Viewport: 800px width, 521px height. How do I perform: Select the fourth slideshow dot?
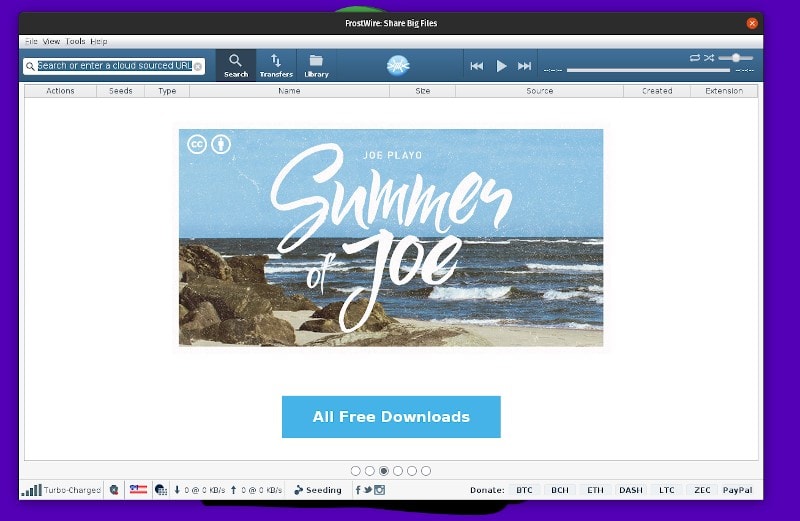398,471
